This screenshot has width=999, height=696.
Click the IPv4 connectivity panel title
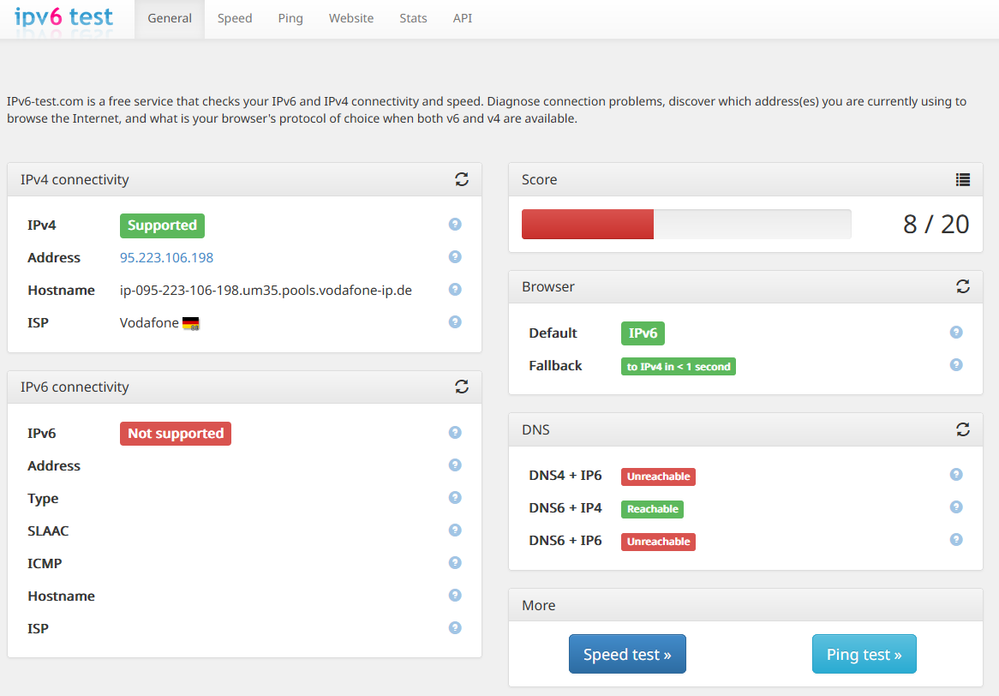[x=75, y=180]
